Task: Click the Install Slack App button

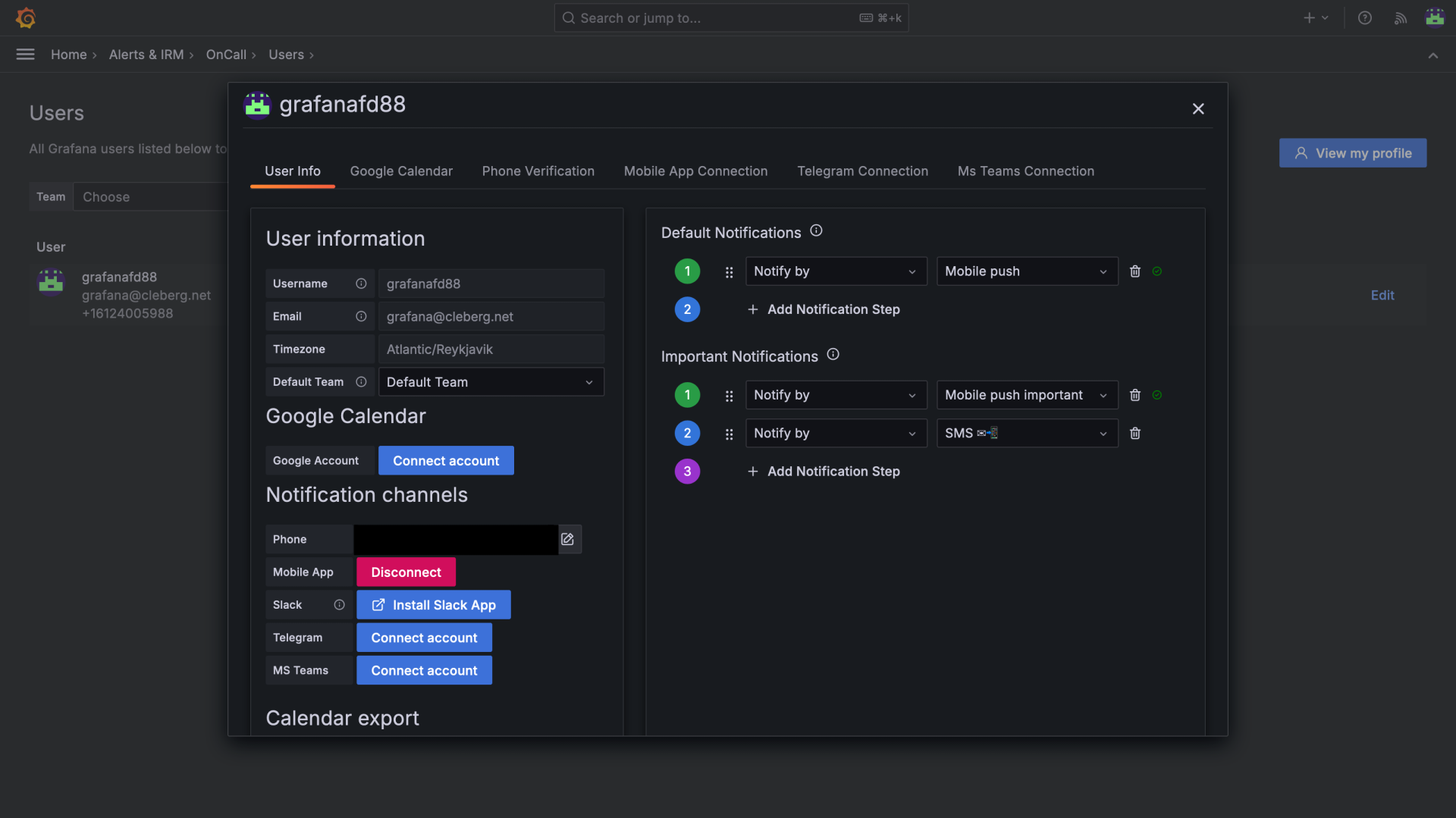Action: tap(433, 605)
